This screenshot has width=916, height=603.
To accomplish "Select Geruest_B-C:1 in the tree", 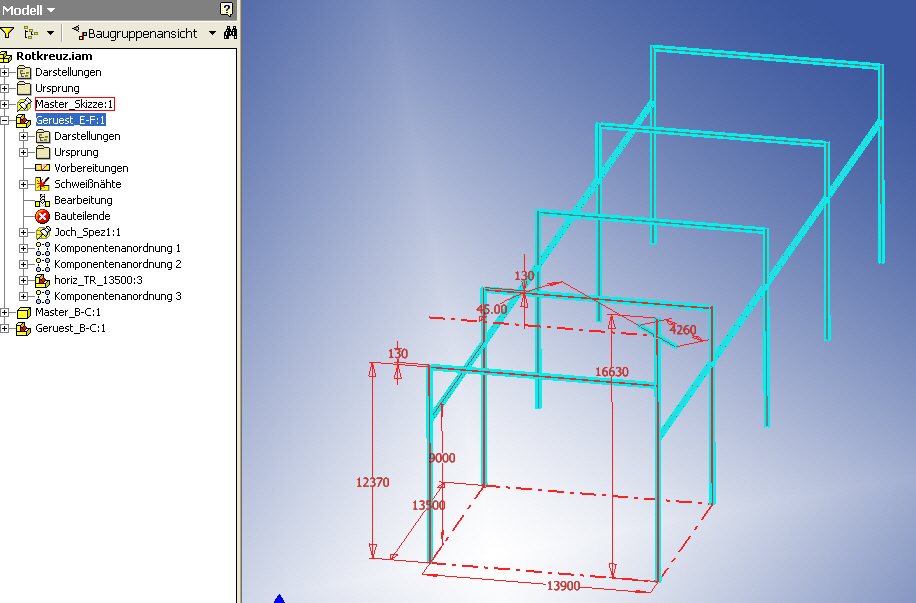I will [70, 328].
